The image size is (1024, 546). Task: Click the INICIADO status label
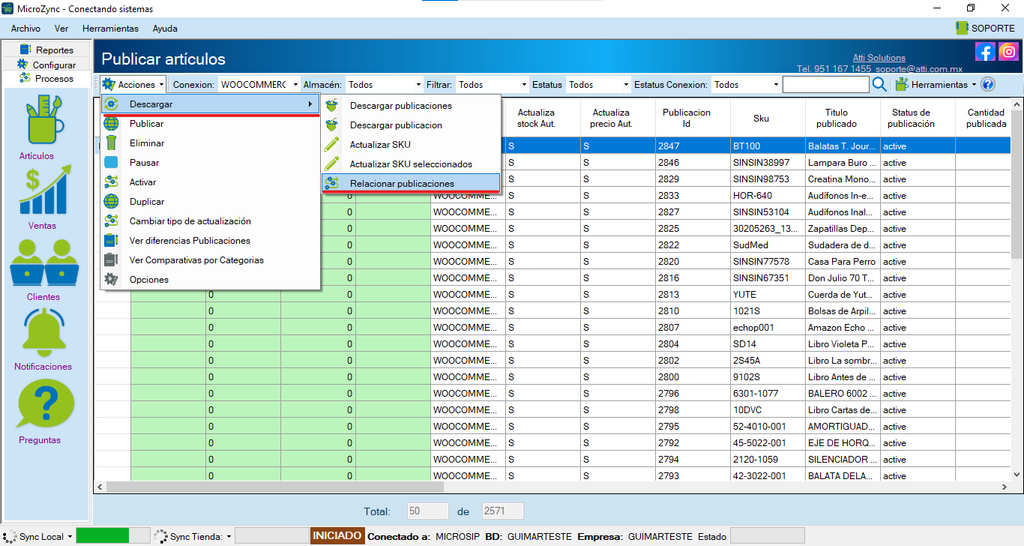(x=337, y=536)
